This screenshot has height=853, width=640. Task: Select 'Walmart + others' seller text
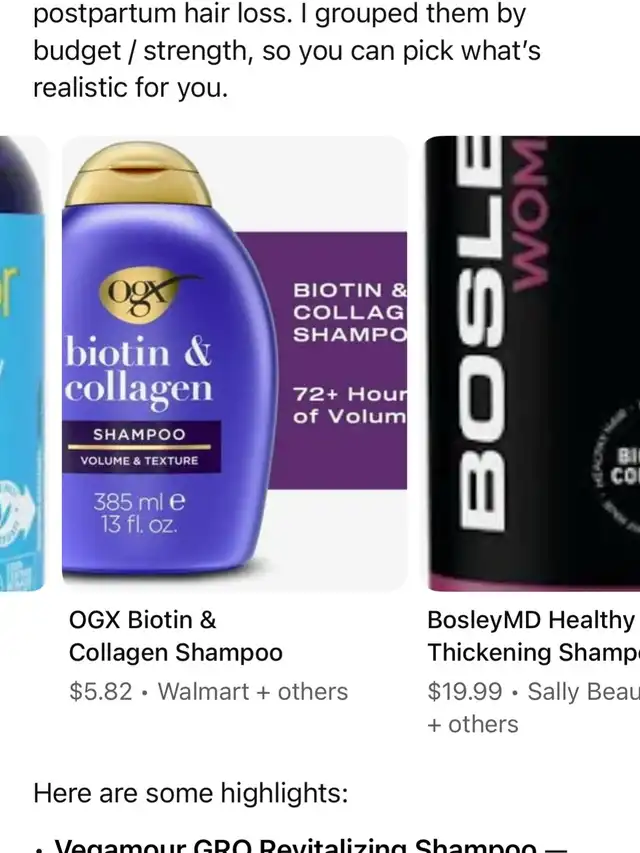click(253, 692)
